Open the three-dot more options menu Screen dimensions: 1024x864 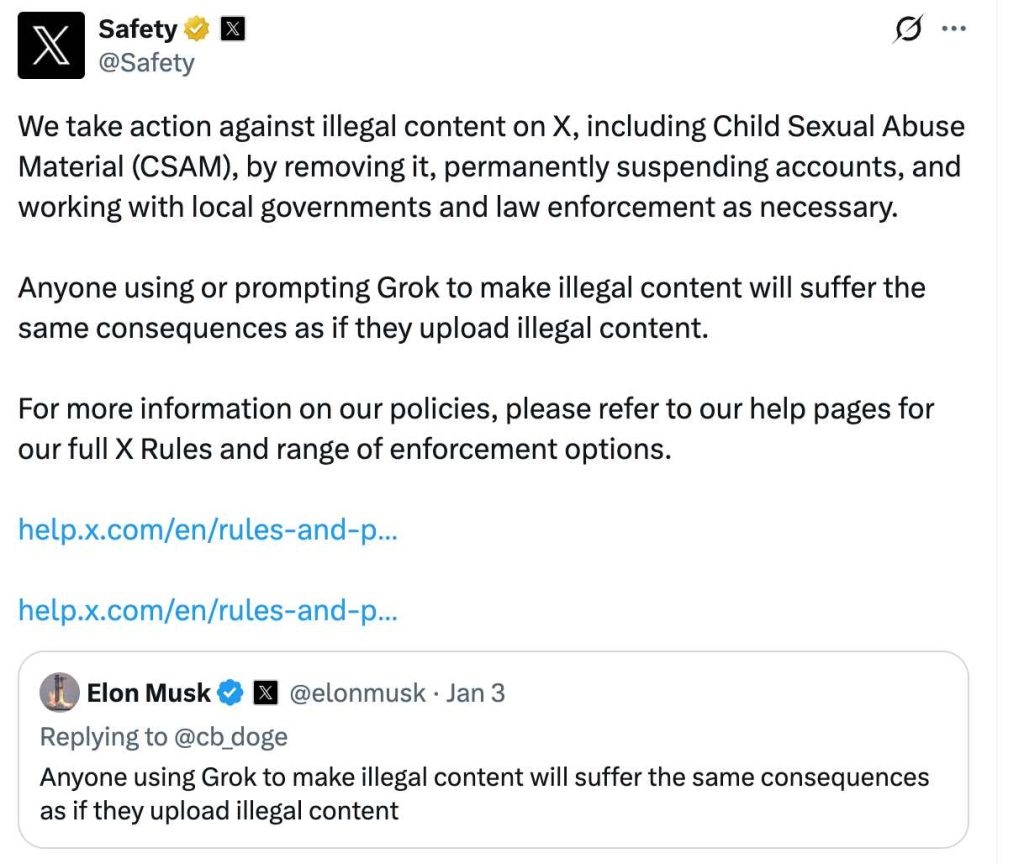click(x=953, y=29)
